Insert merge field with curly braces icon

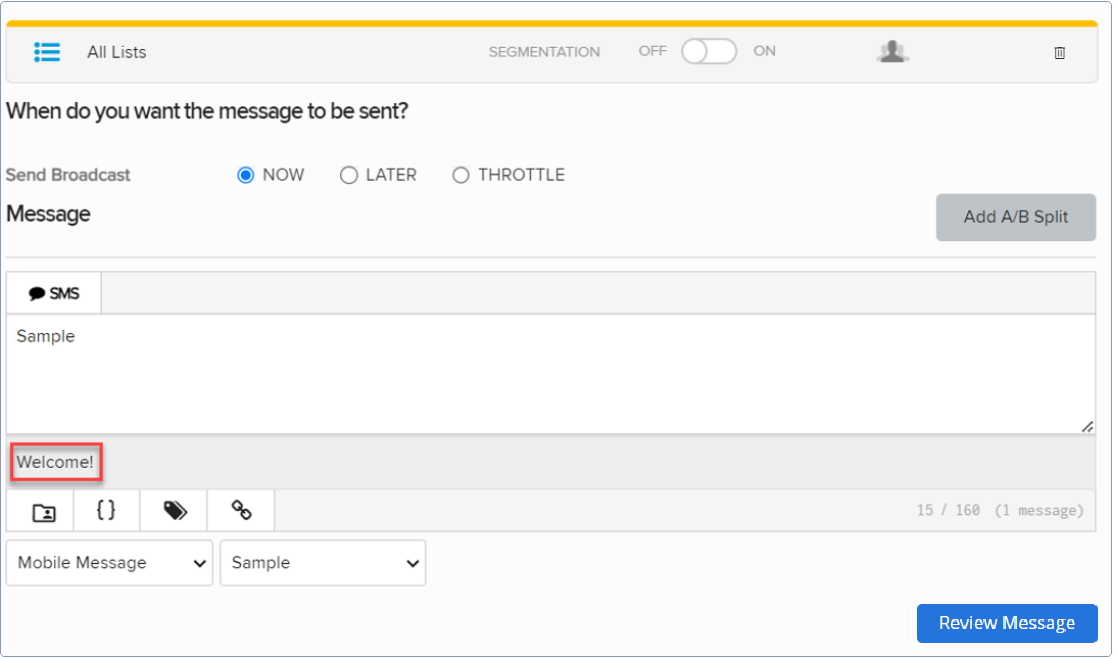[x=106, y=510]
